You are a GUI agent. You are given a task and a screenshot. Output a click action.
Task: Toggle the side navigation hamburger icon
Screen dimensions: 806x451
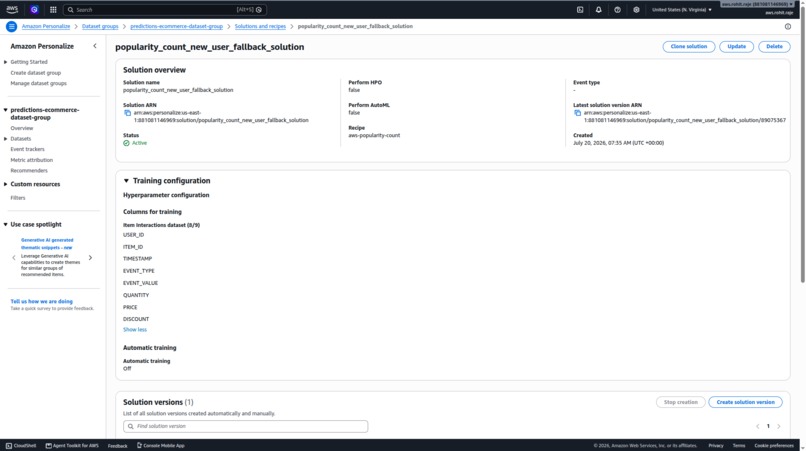[x=11, y=26]
